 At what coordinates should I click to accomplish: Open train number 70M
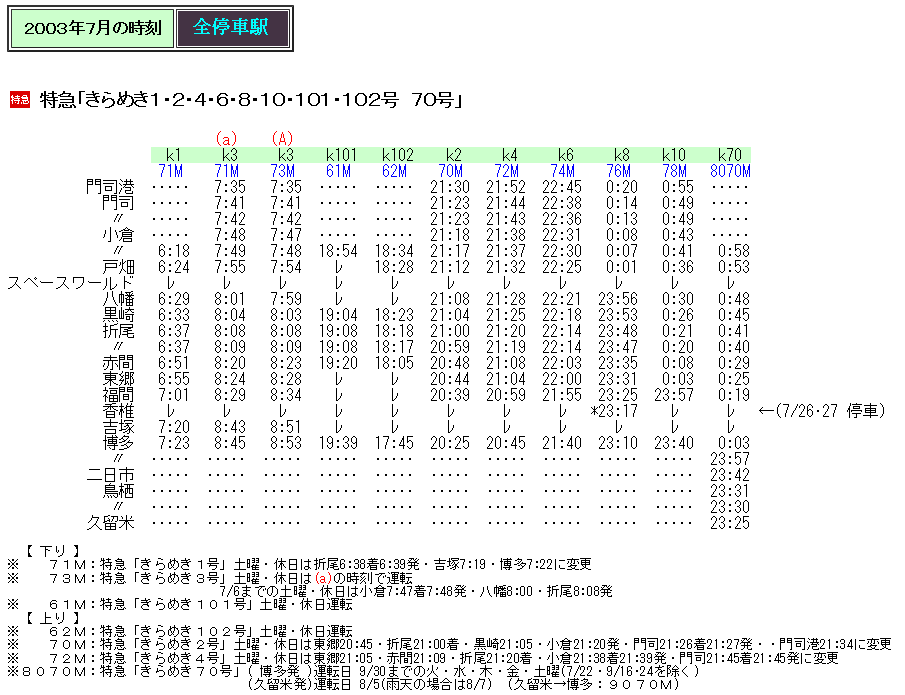coord(451,171)
